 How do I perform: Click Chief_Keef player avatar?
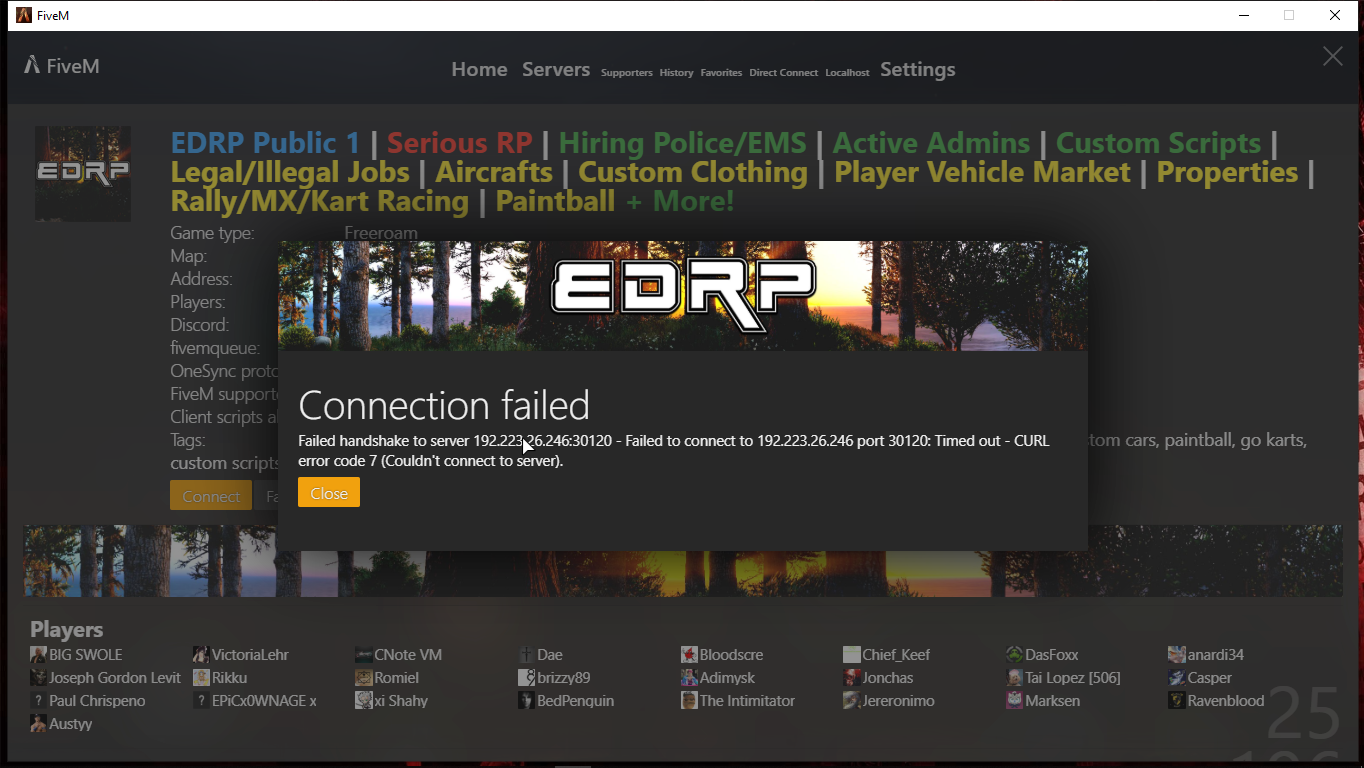pos(852,655)
